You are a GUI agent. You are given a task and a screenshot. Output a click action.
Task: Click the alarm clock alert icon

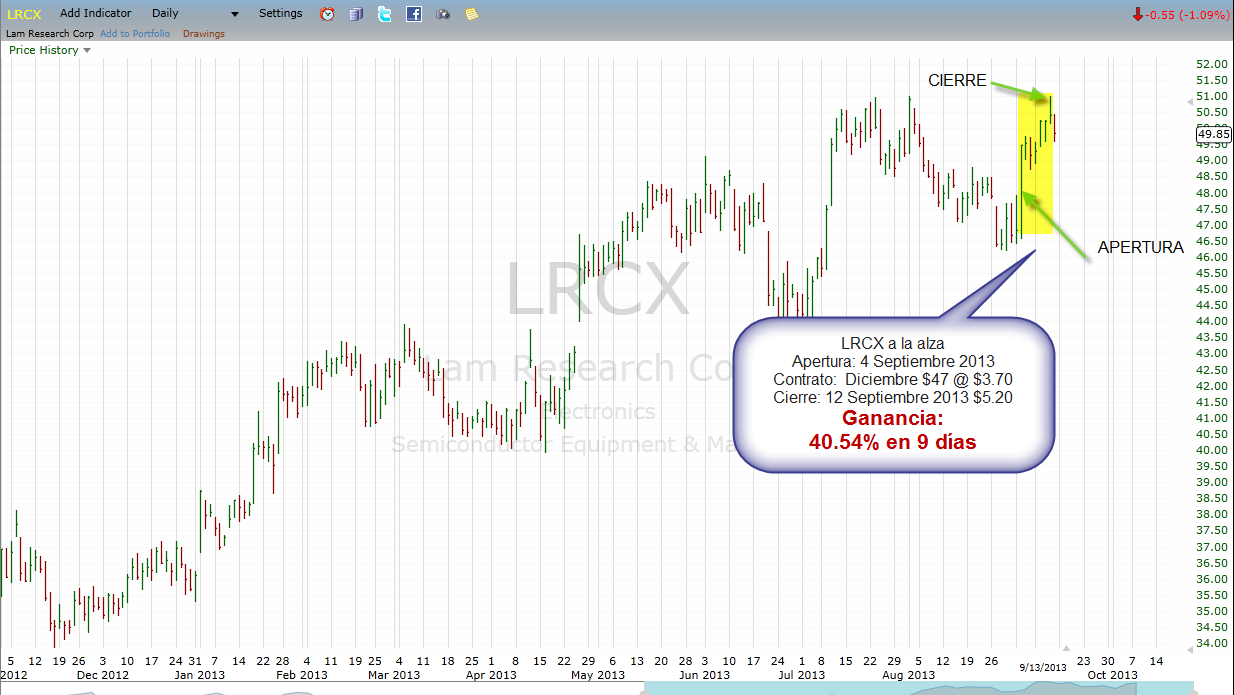[327, 14]
